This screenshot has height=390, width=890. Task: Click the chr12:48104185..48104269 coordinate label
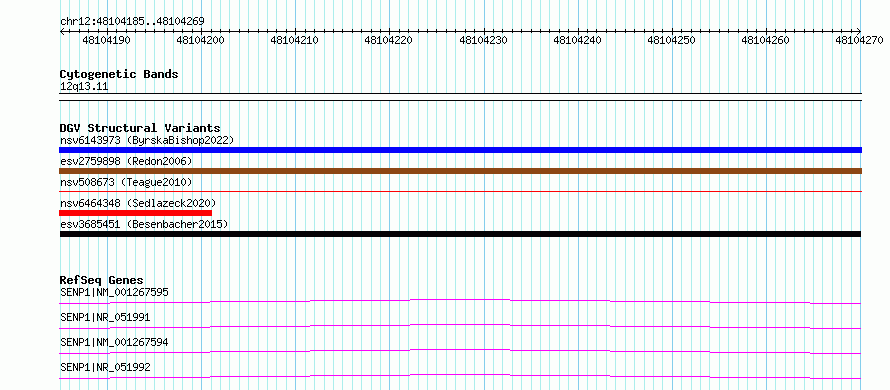click(132, 22)
